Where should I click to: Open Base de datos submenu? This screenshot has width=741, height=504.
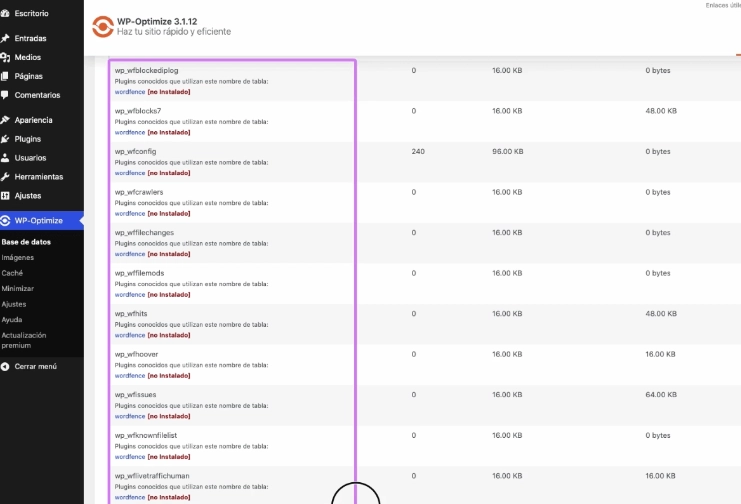pos(26,242)
